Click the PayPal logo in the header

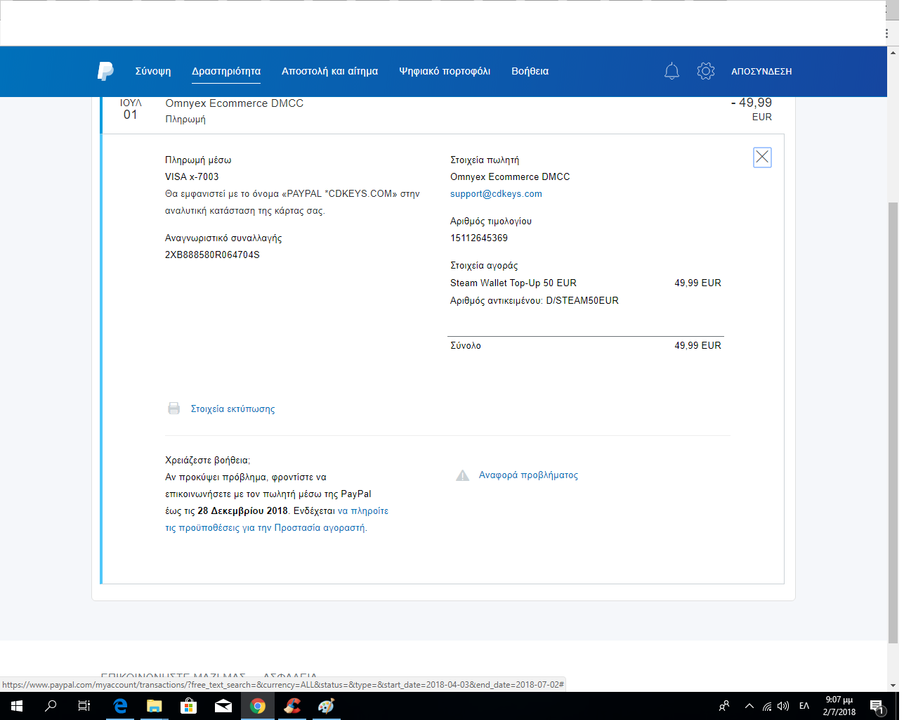coord(106,71)
